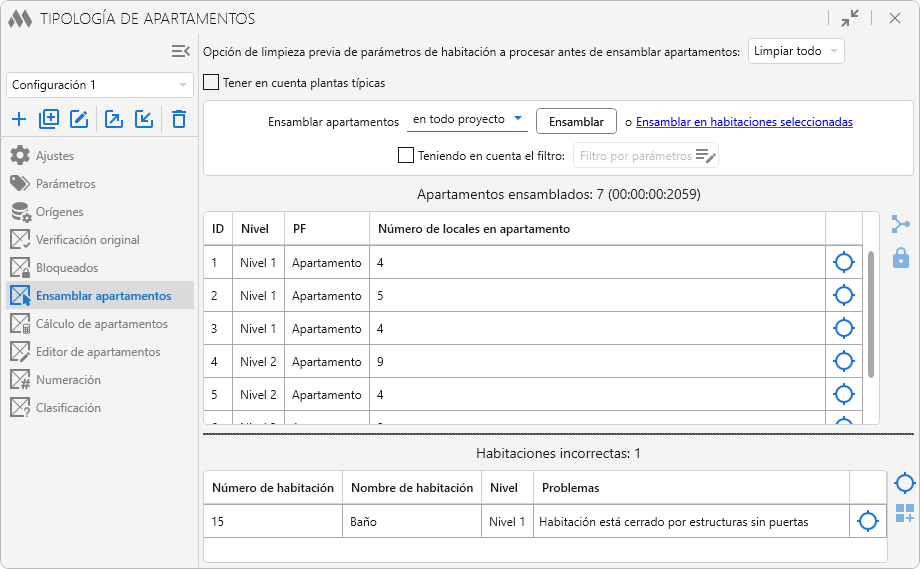920x569 pixels.
Task: Open the 'Configuración 1' dropdown
Action: click(99, 85)
